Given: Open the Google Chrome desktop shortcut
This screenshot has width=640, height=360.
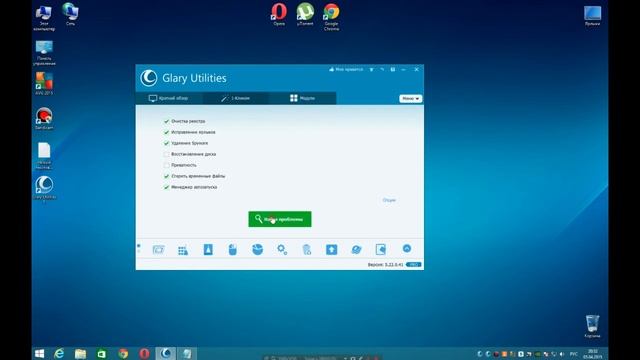Looking at the screenshot, I should tap(331, 17).
